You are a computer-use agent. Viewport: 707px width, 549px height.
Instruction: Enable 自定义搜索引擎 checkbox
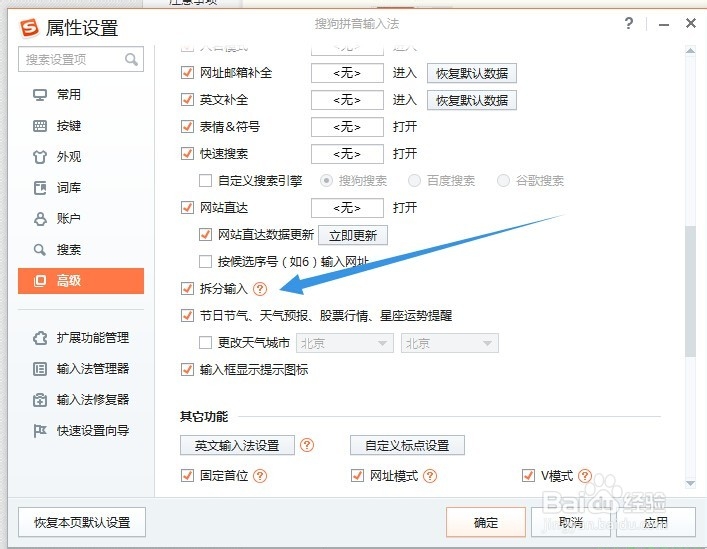pos(205,181)
